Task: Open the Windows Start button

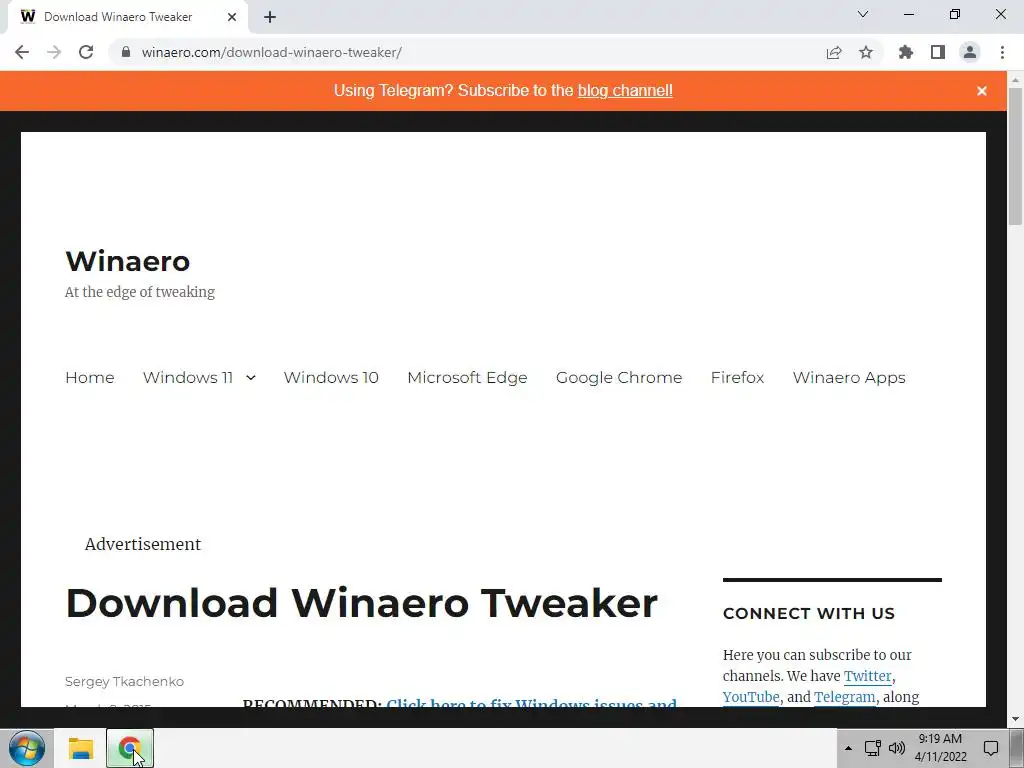Action: click(x=27, y=748)
